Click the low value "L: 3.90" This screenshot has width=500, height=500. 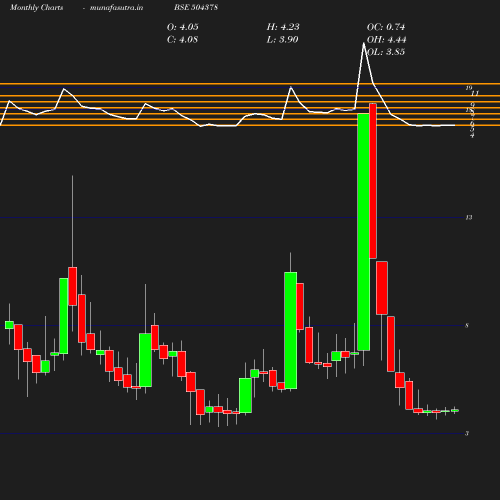(x=282, y=40)
